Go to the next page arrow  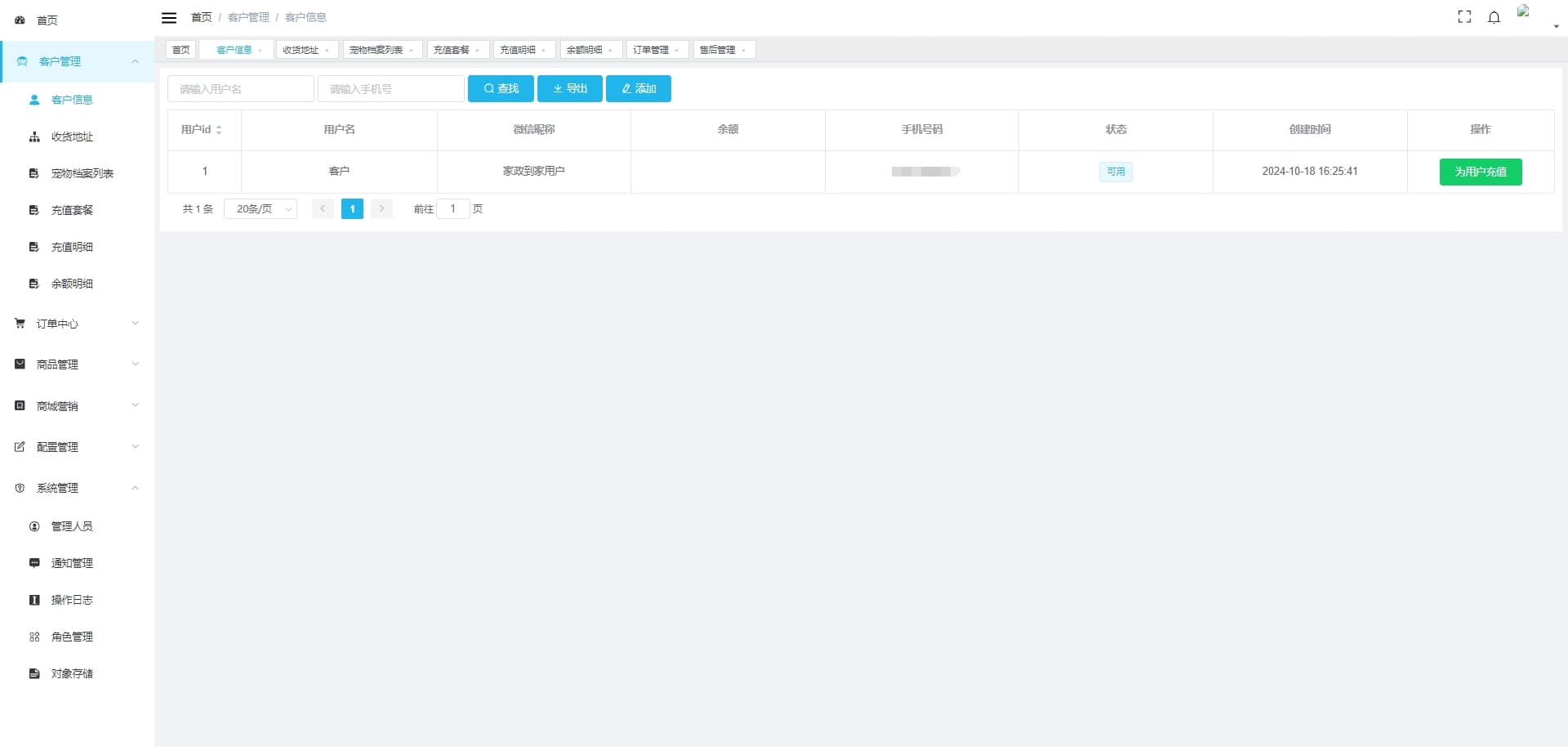[381, 209]
